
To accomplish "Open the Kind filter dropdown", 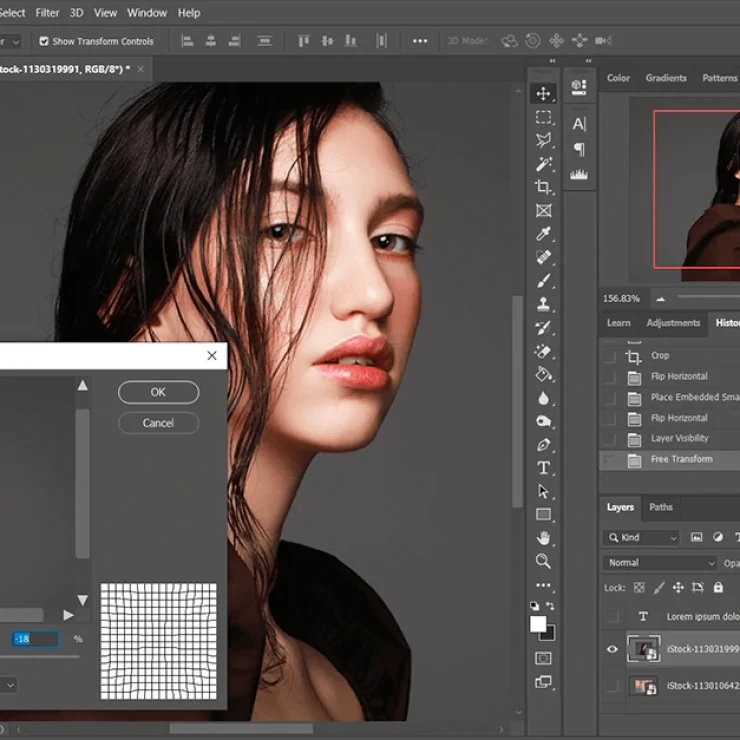I will pos(641,538).
